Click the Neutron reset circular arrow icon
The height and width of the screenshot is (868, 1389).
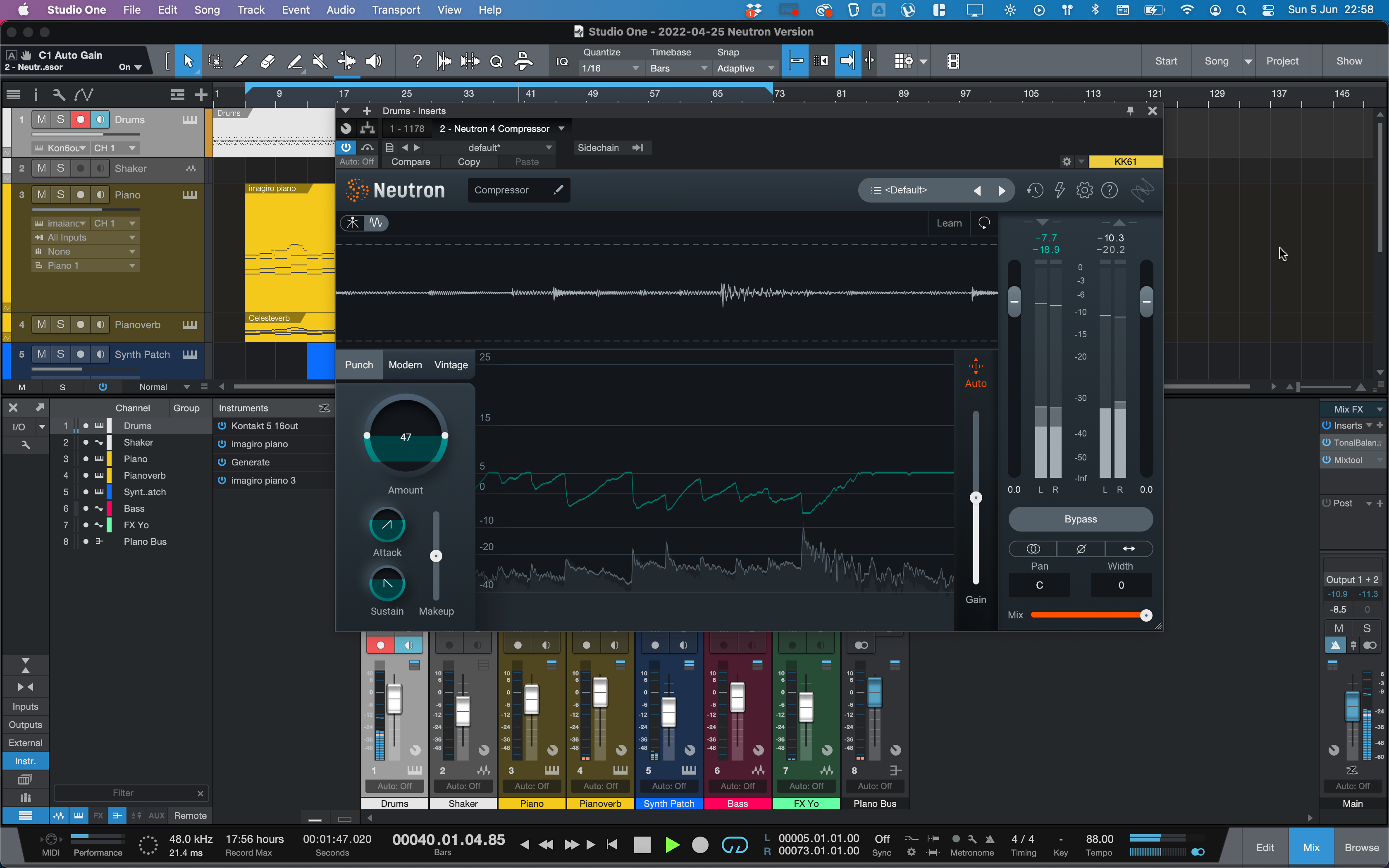984,223
